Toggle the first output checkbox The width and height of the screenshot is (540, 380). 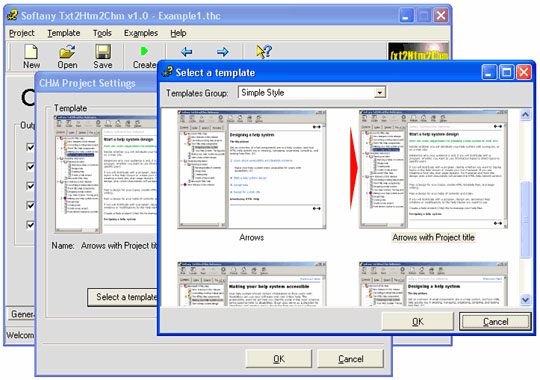(x=30, y=147)
